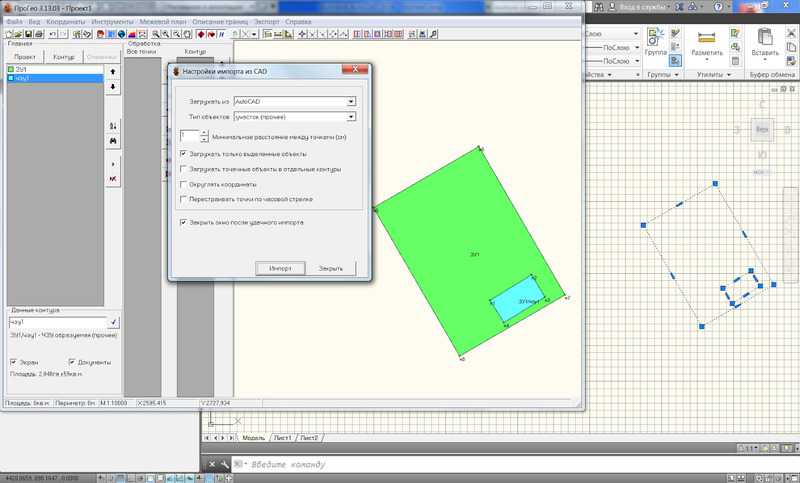The image size is (800, 483).
Task: Uncheck 'Загружать только выделенные объекты'
Action: pos(183,154)
